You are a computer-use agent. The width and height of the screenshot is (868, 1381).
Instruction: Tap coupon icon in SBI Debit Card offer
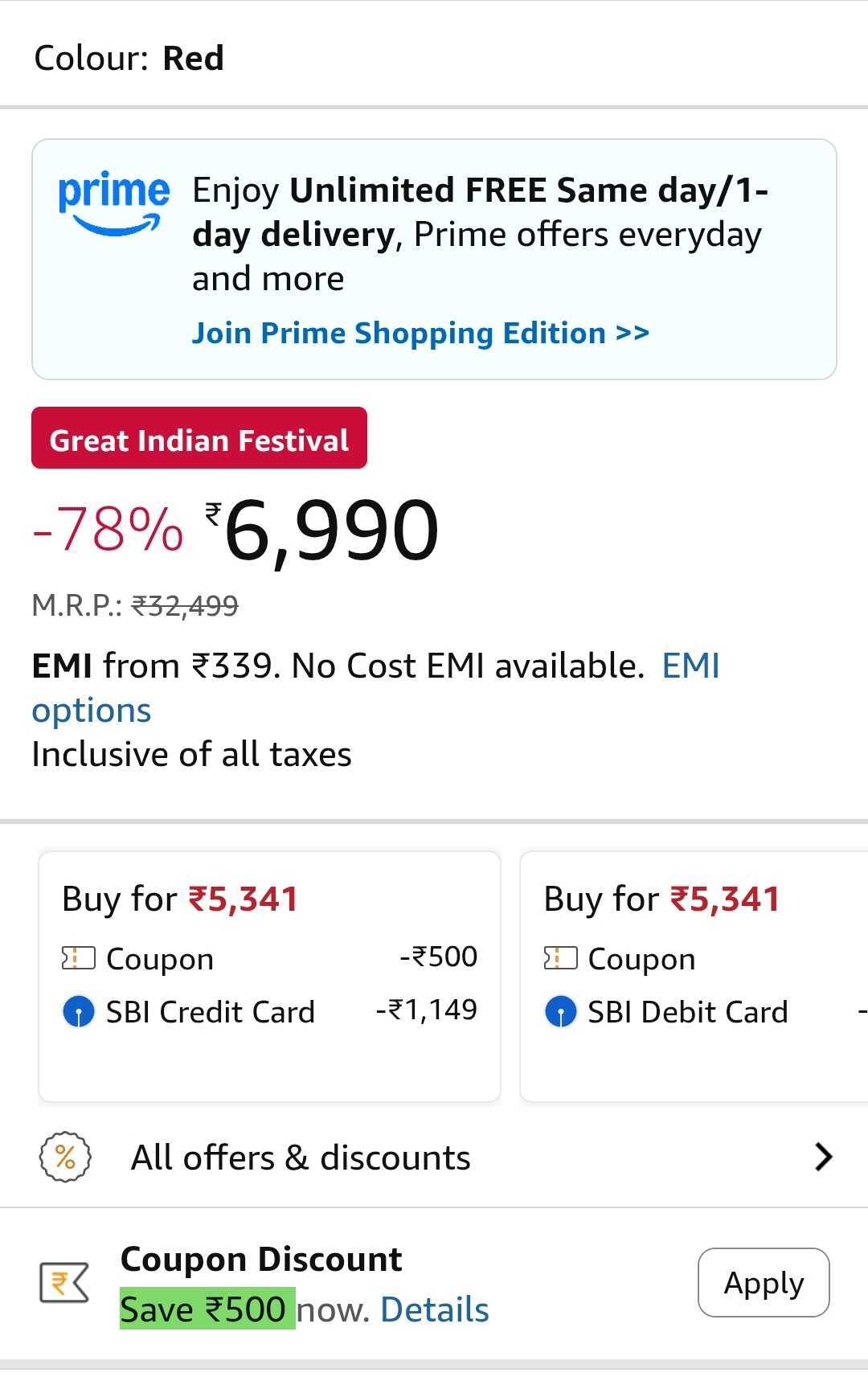560,958
